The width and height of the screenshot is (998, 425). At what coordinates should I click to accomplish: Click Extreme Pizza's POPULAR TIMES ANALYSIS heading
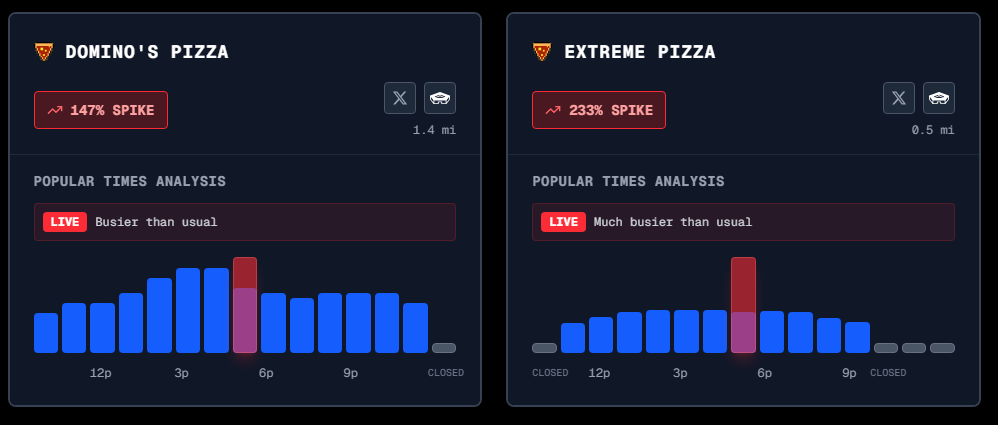tap(628, 181)
